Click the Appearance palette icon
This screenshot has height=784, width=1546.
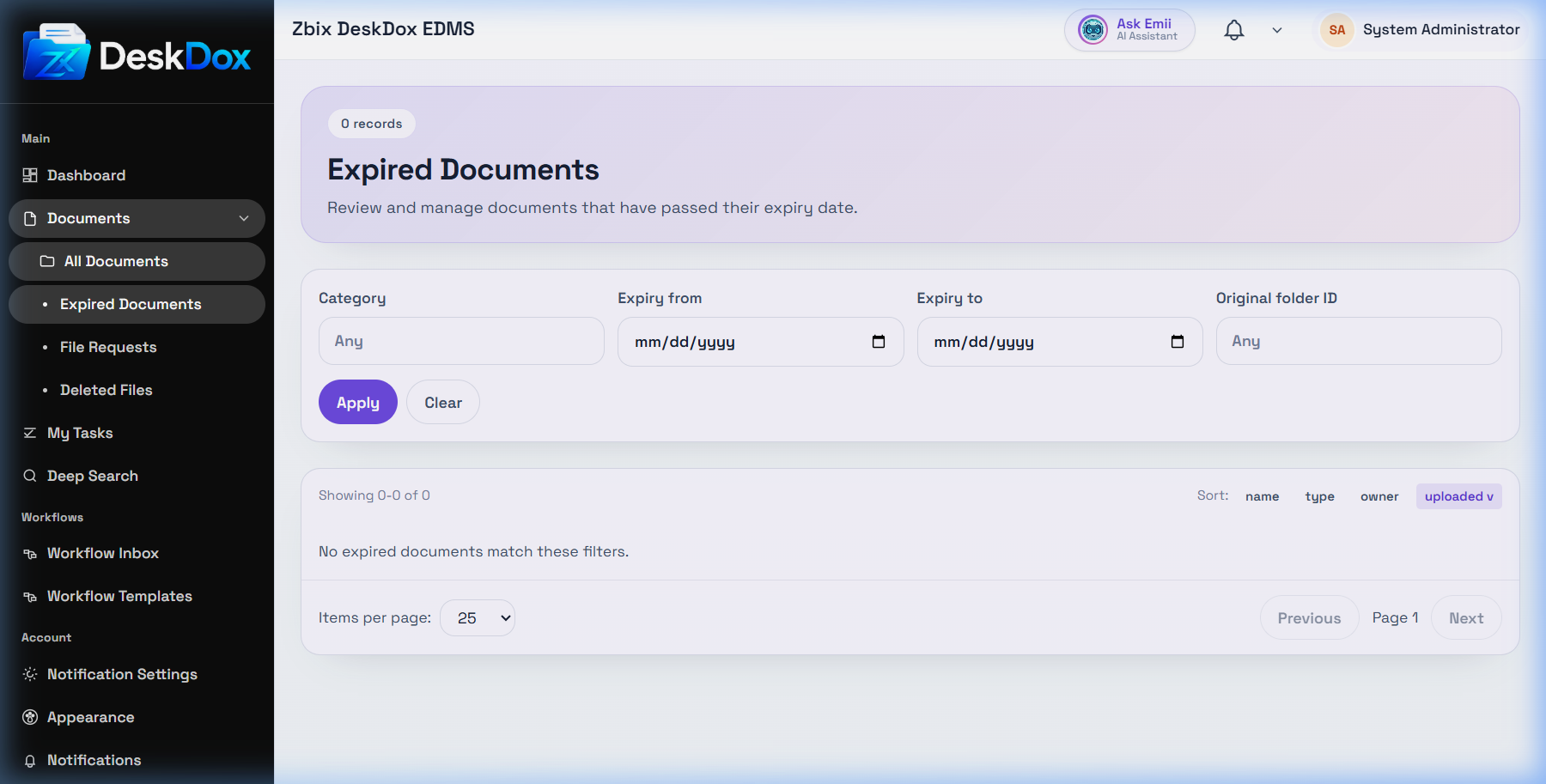point(30,717)
